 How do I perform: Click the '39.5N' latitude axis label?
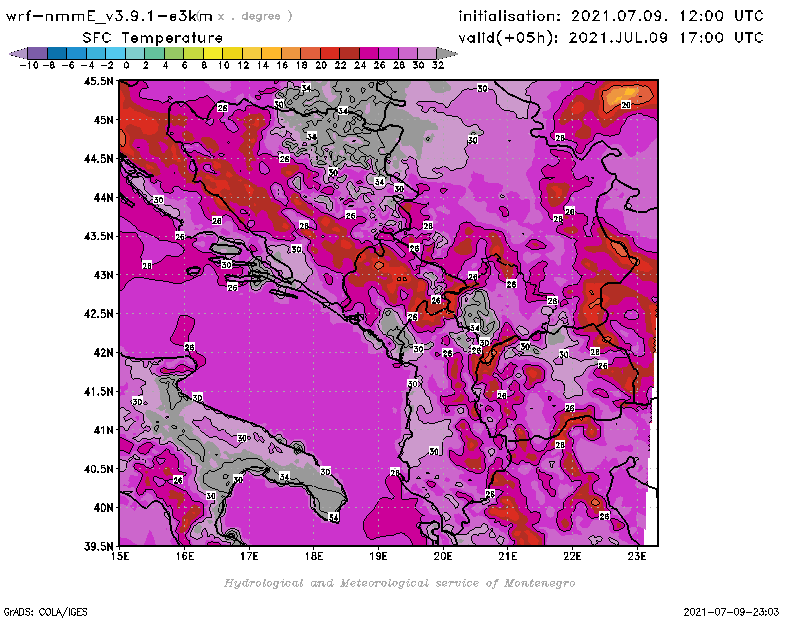point(98,547)
